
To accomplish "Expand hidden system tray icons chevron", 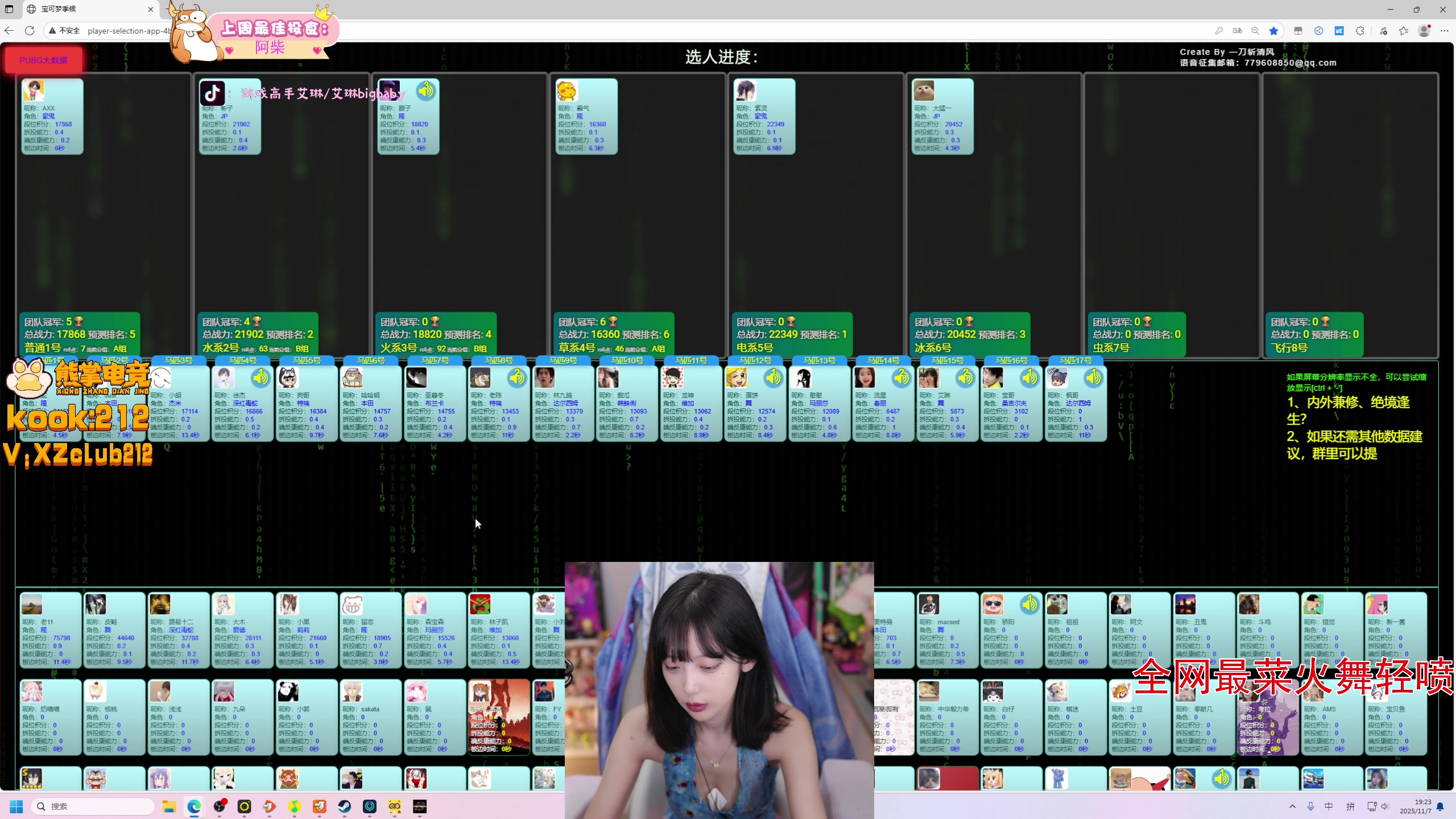I will pyautogui.click(x=1292, y=806).
